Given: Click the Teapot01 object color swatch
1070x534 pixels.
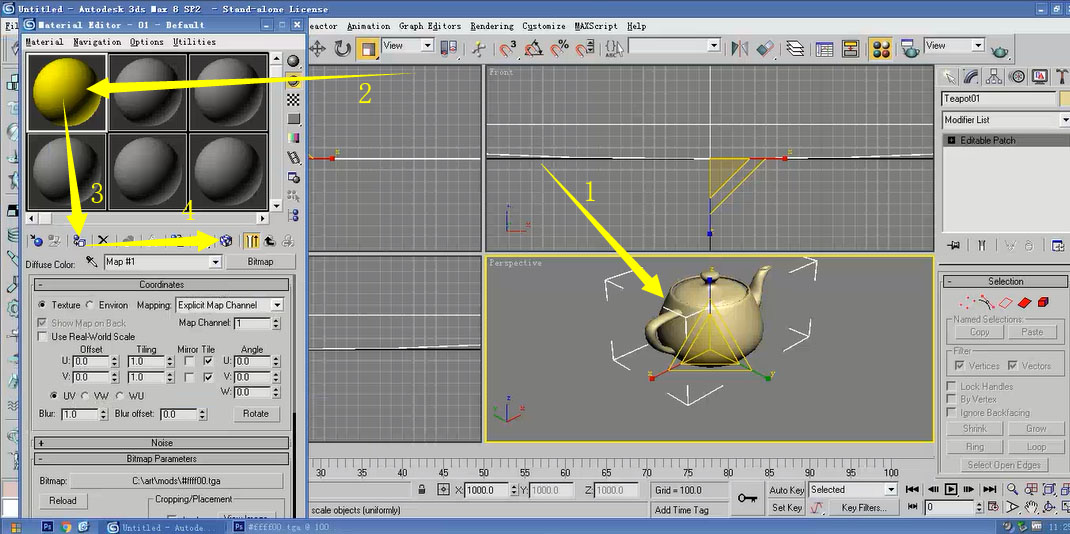Looking at the screenshot, I should (x=1065, y=99).
